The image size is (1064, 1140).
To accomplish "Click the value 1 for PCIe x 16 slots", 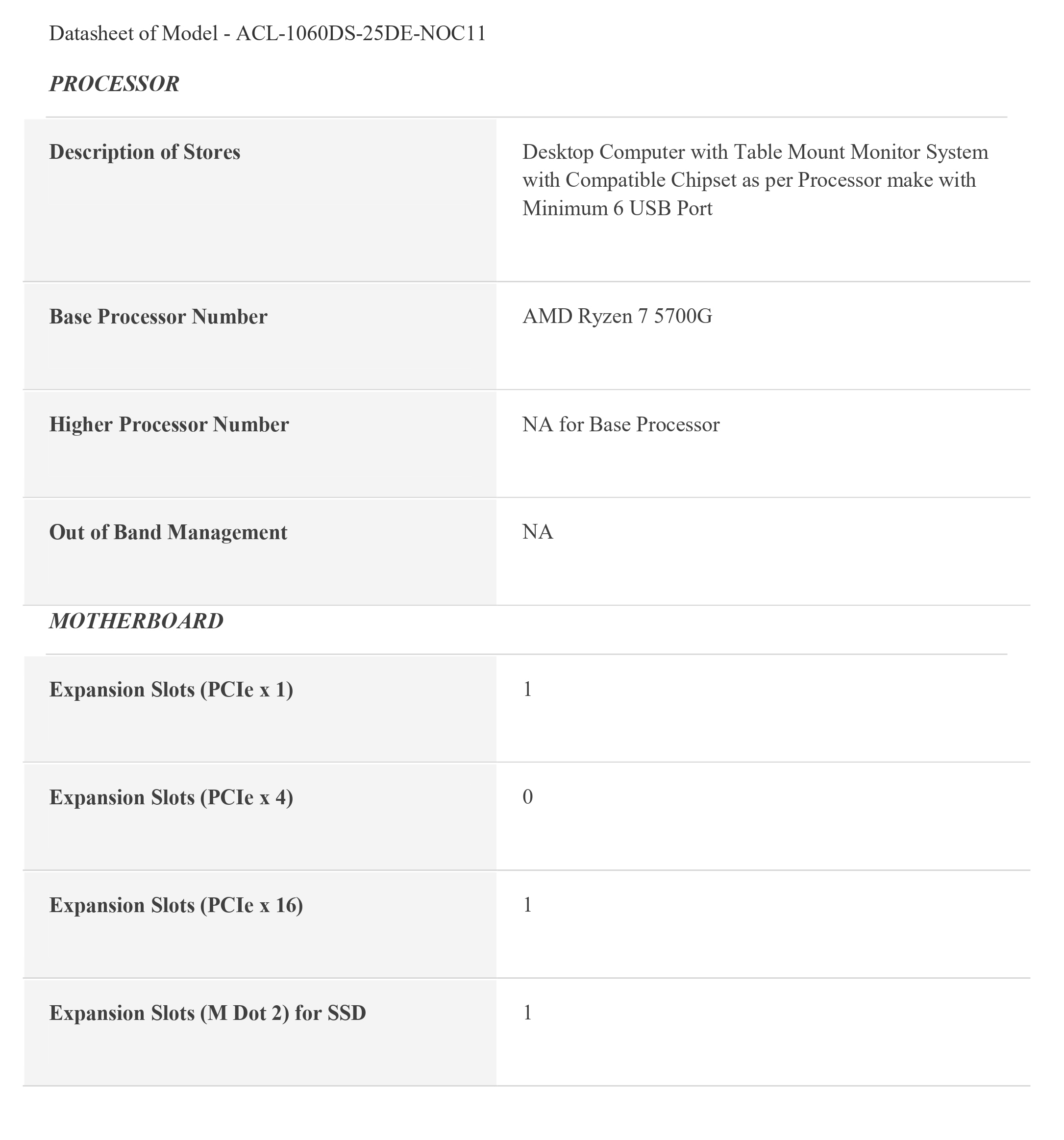I will pos(527,905).
